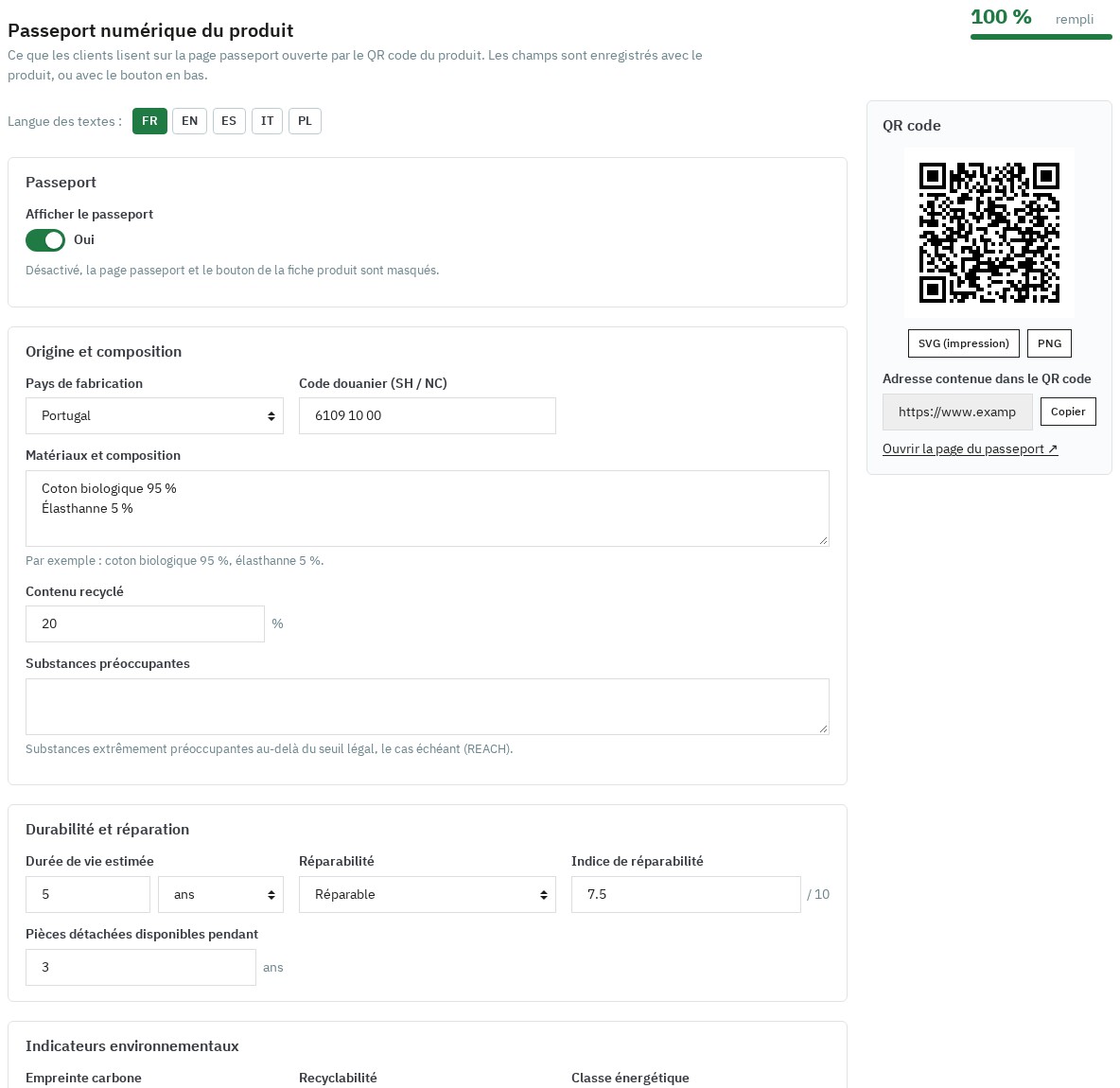Open the ans unit dropdown
Viewport: 1120px width, 1088px height.
[220, 894]
